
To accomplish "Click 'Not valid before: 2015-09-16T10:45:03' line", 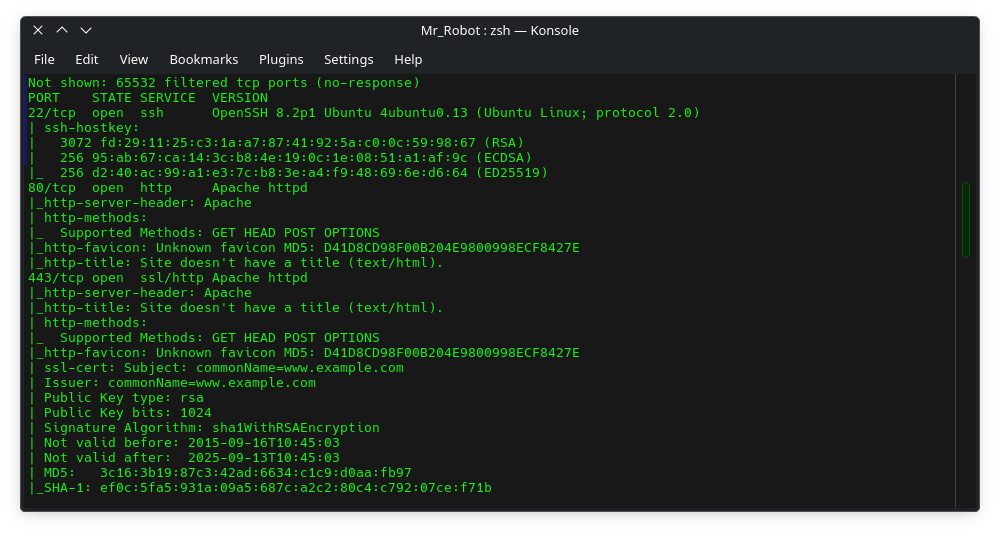I will click(184, 443).
